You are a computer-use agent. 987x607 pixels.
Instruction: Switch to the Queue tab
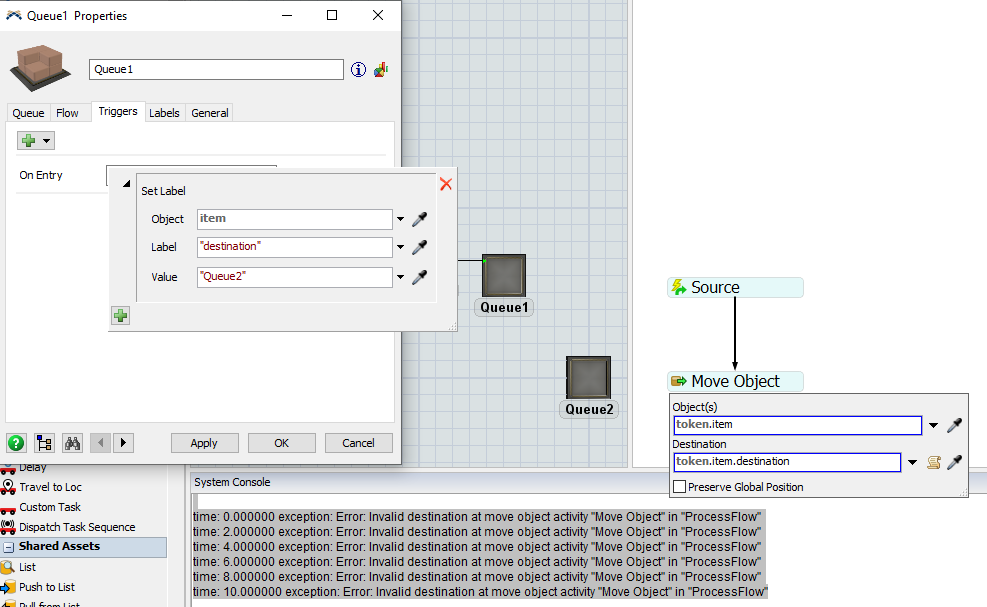28,113
